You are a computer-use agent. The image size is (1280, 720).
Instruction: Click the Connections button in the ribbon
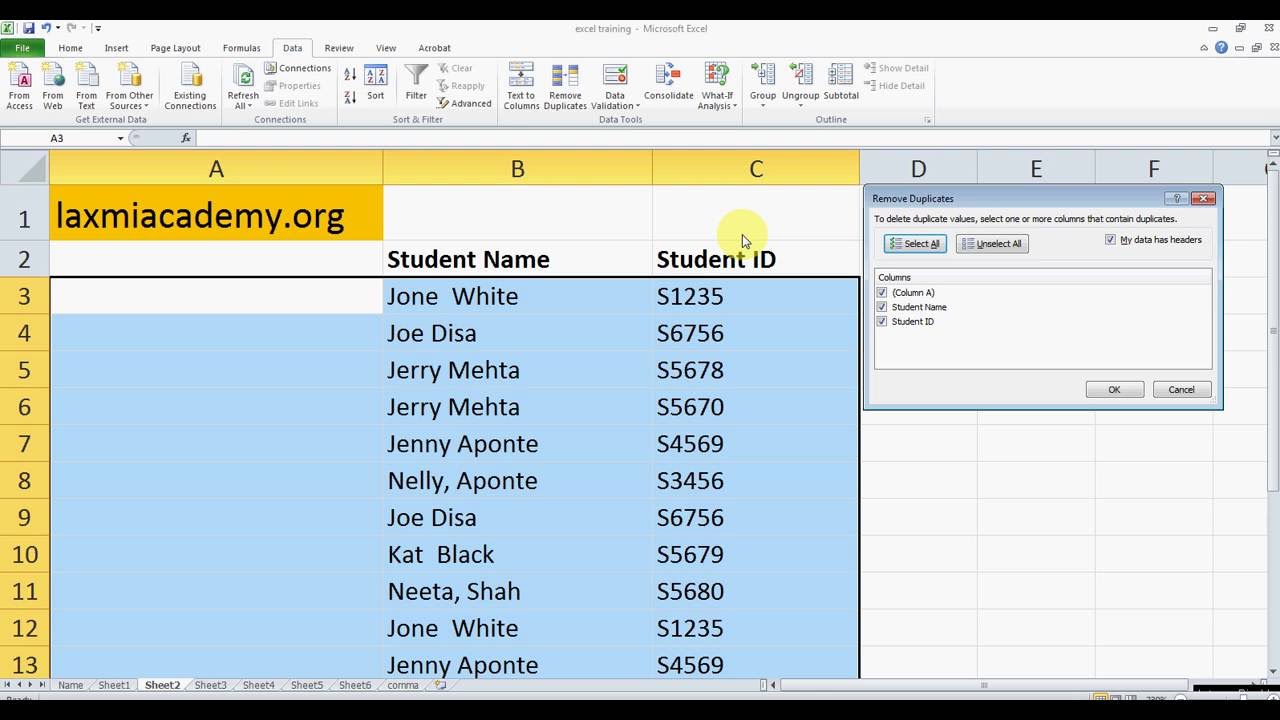coord(298,68)
